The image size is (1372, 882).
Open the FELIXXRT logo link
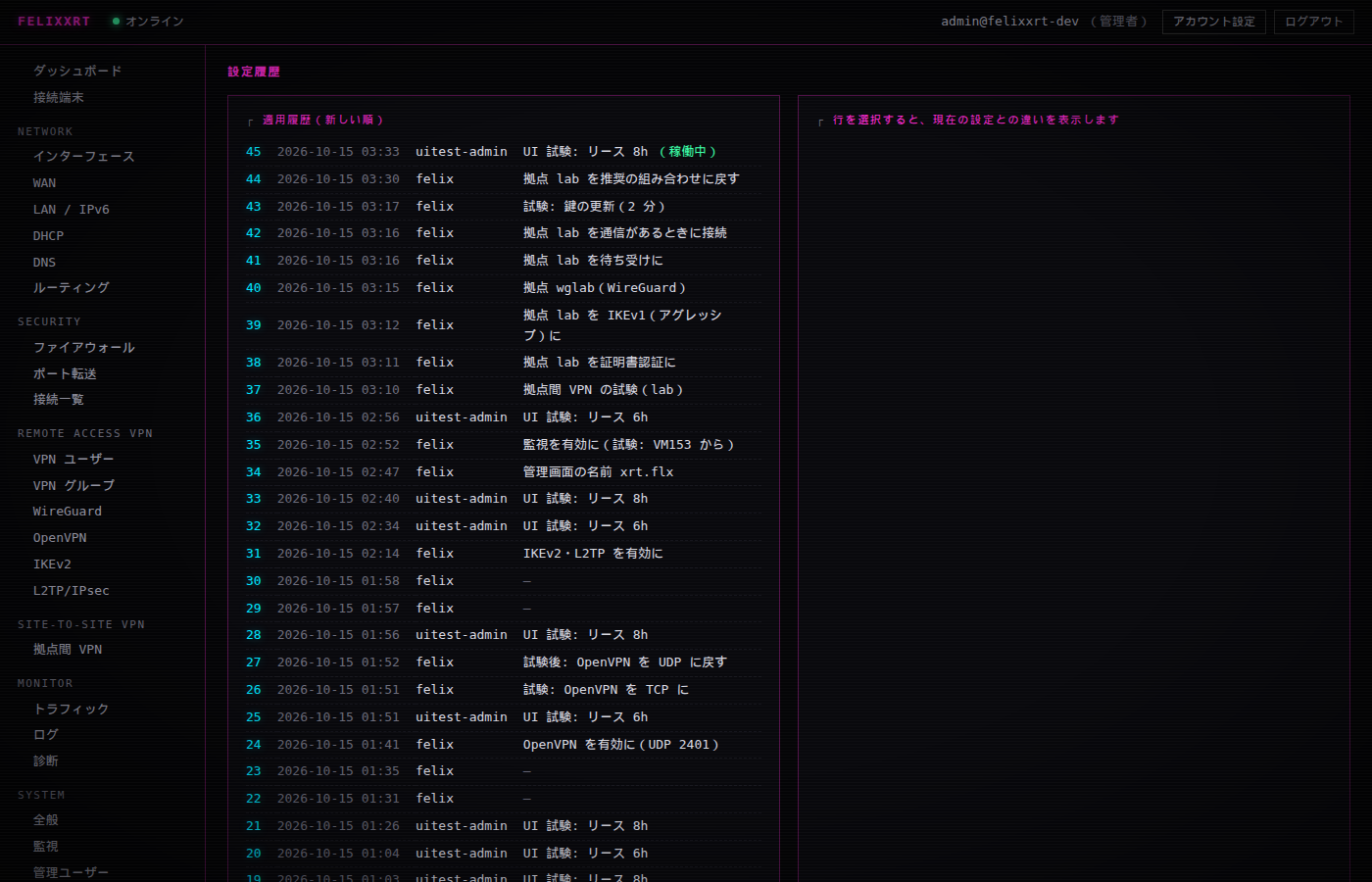tap(54, 22)
